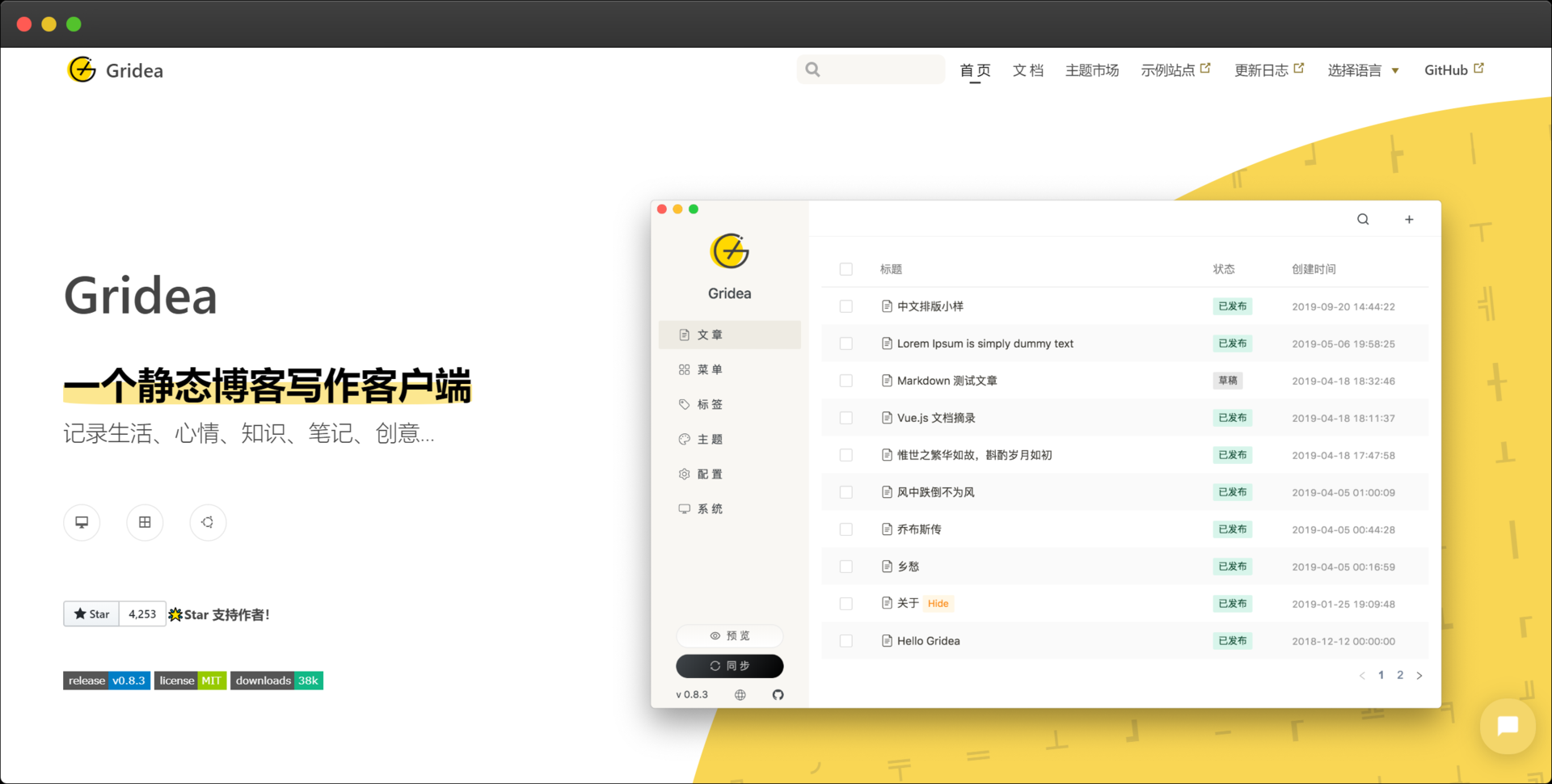Click the downloads 38k badge
1552x784 pixels.
[276, 681]
